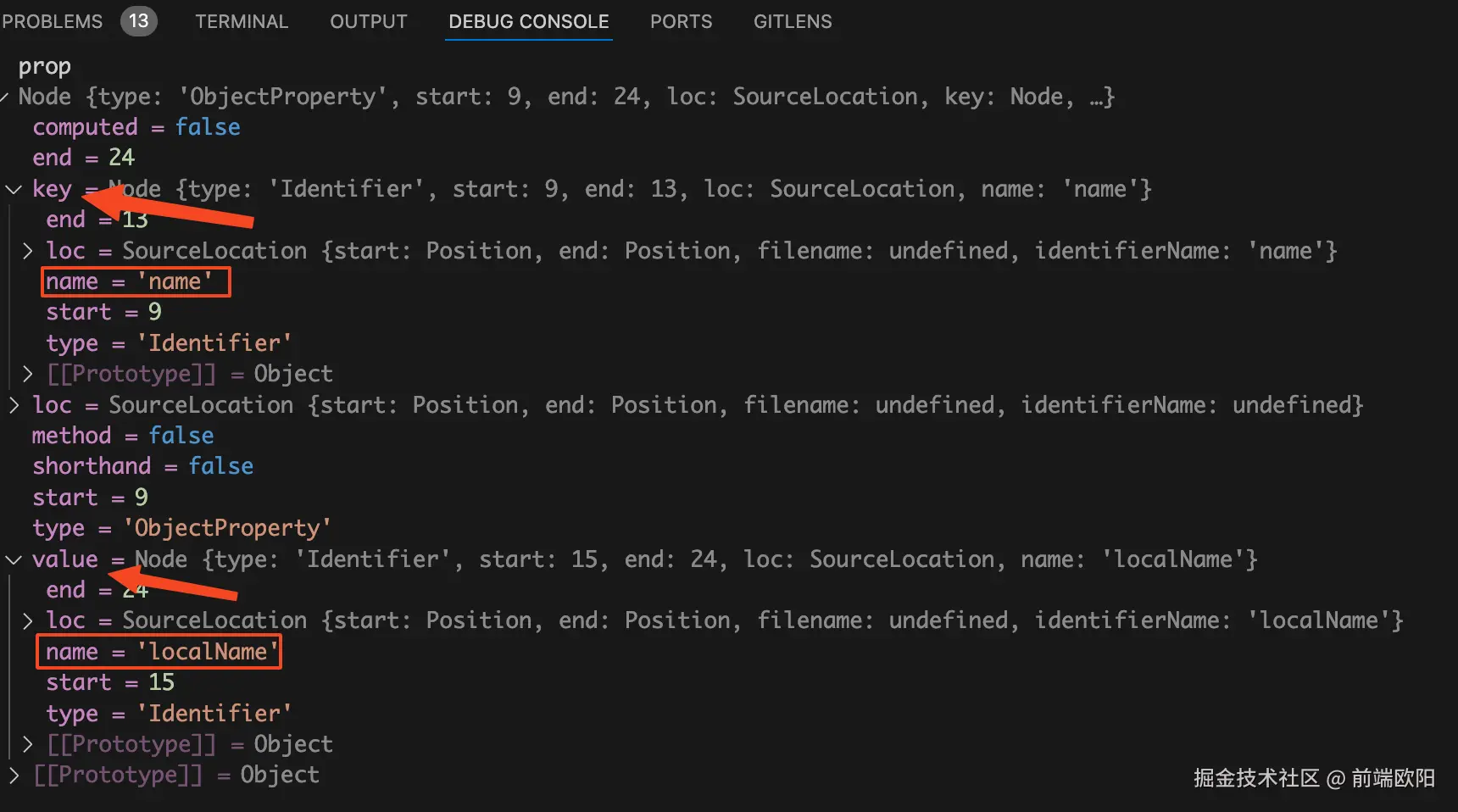Expand the loc with identifierName 'name'
This screenshot has height=812, width=1458.
point(28,251)
